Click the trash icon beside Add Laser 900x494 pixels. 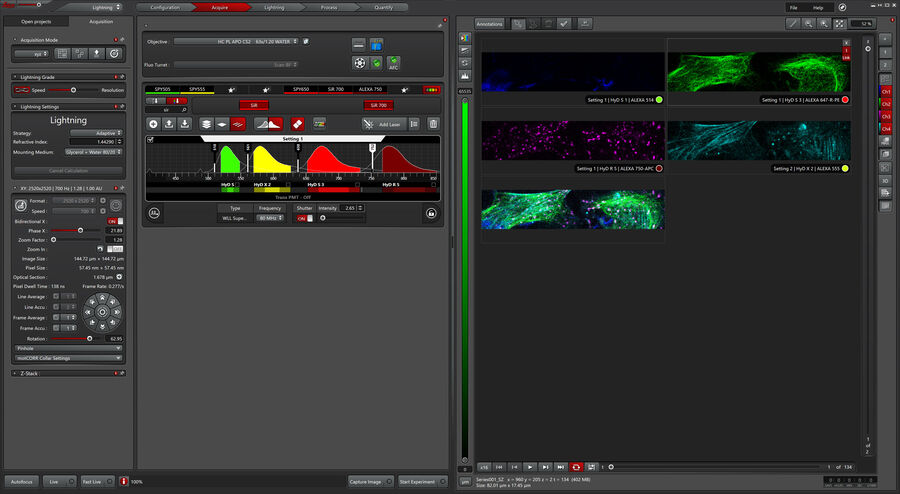[x=433, y=124]
